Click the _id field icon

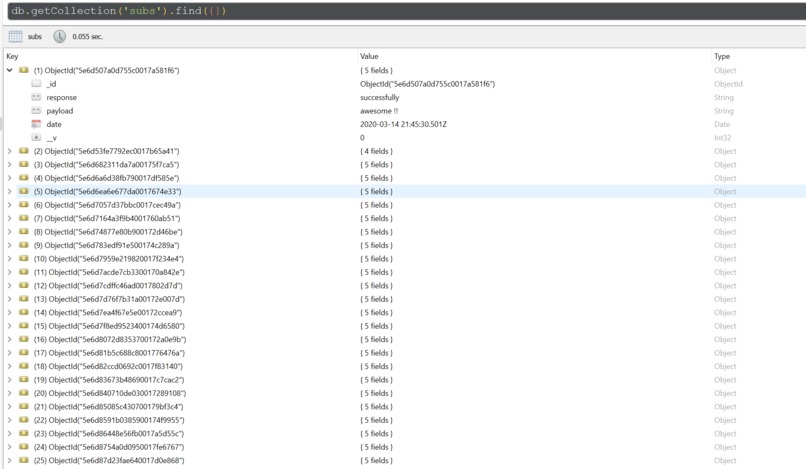[x=36, y=83]
